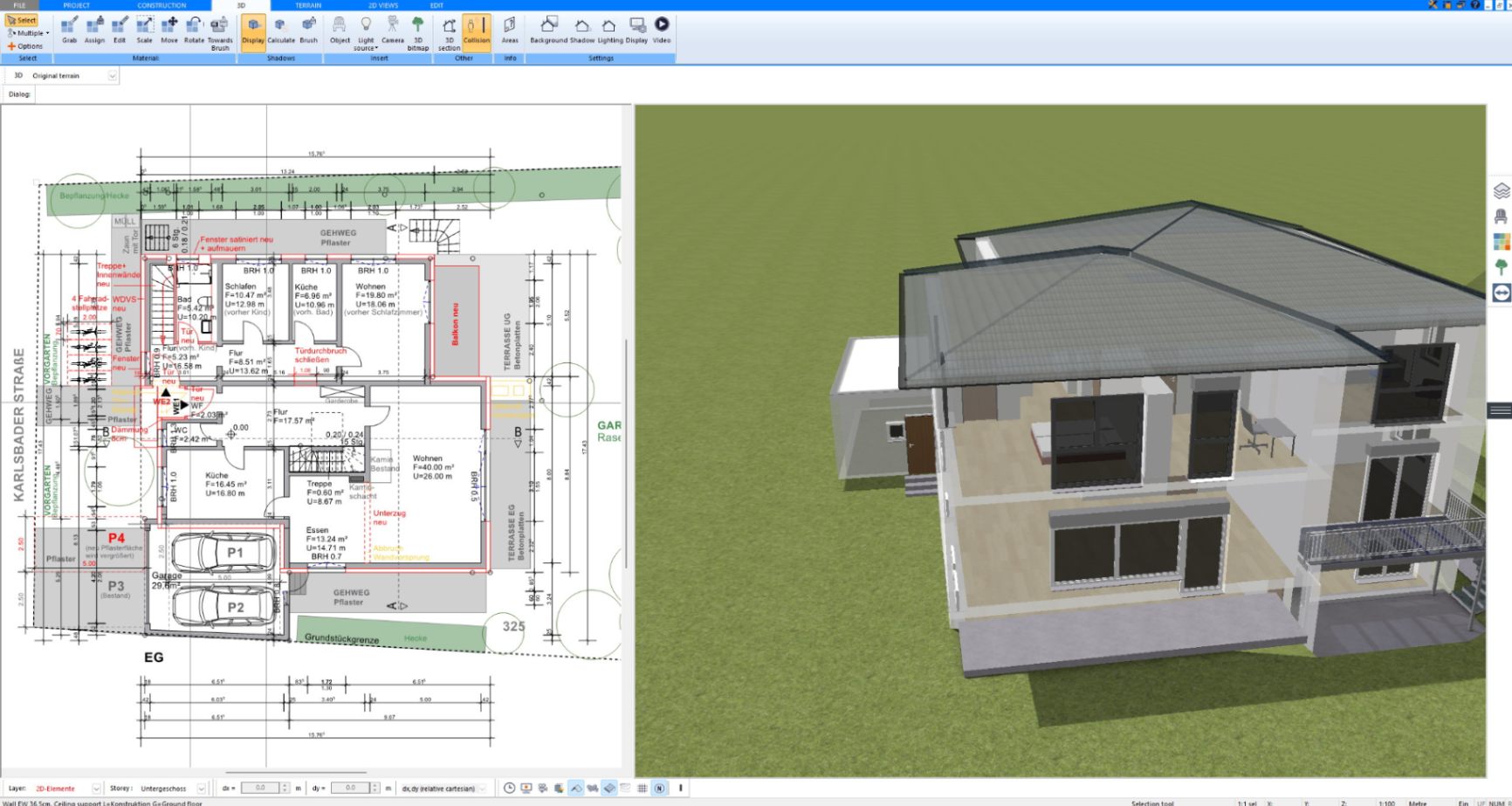The height and width of the screenshot is (806, 1512).
Task: Click the Assign material tool
Action: pos(94,31)
